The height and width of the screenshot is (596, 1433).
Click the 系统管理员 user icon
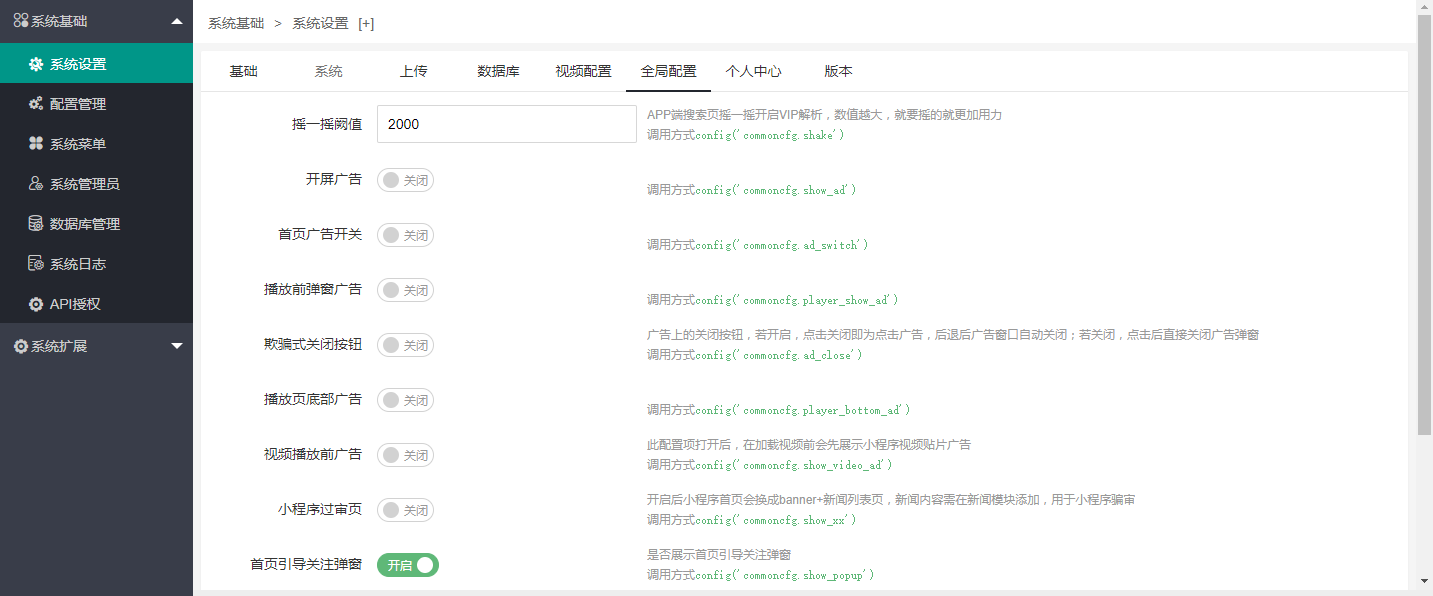(x=36, y=184)
